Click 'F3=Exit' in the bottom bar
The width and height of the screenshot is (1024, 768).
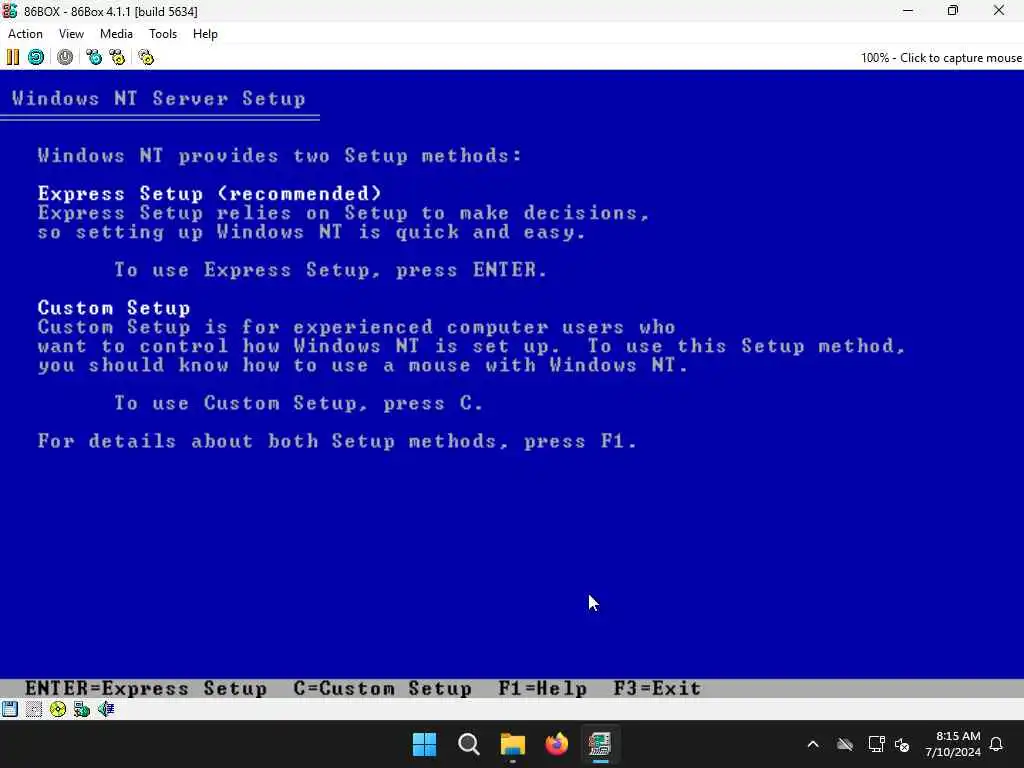pyautogui.click(x=658, y=688)
